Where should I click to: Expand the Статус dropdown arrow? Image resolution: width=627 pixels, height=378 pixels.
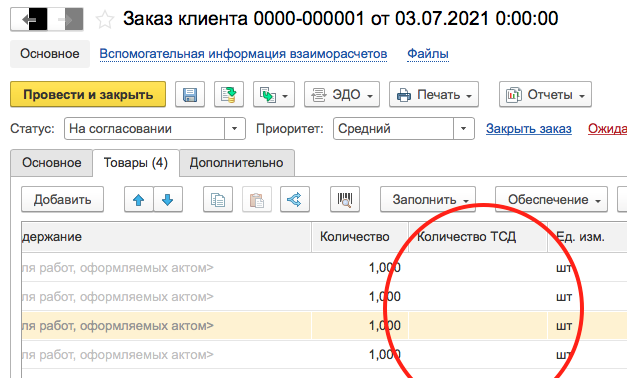coord(235,128)
